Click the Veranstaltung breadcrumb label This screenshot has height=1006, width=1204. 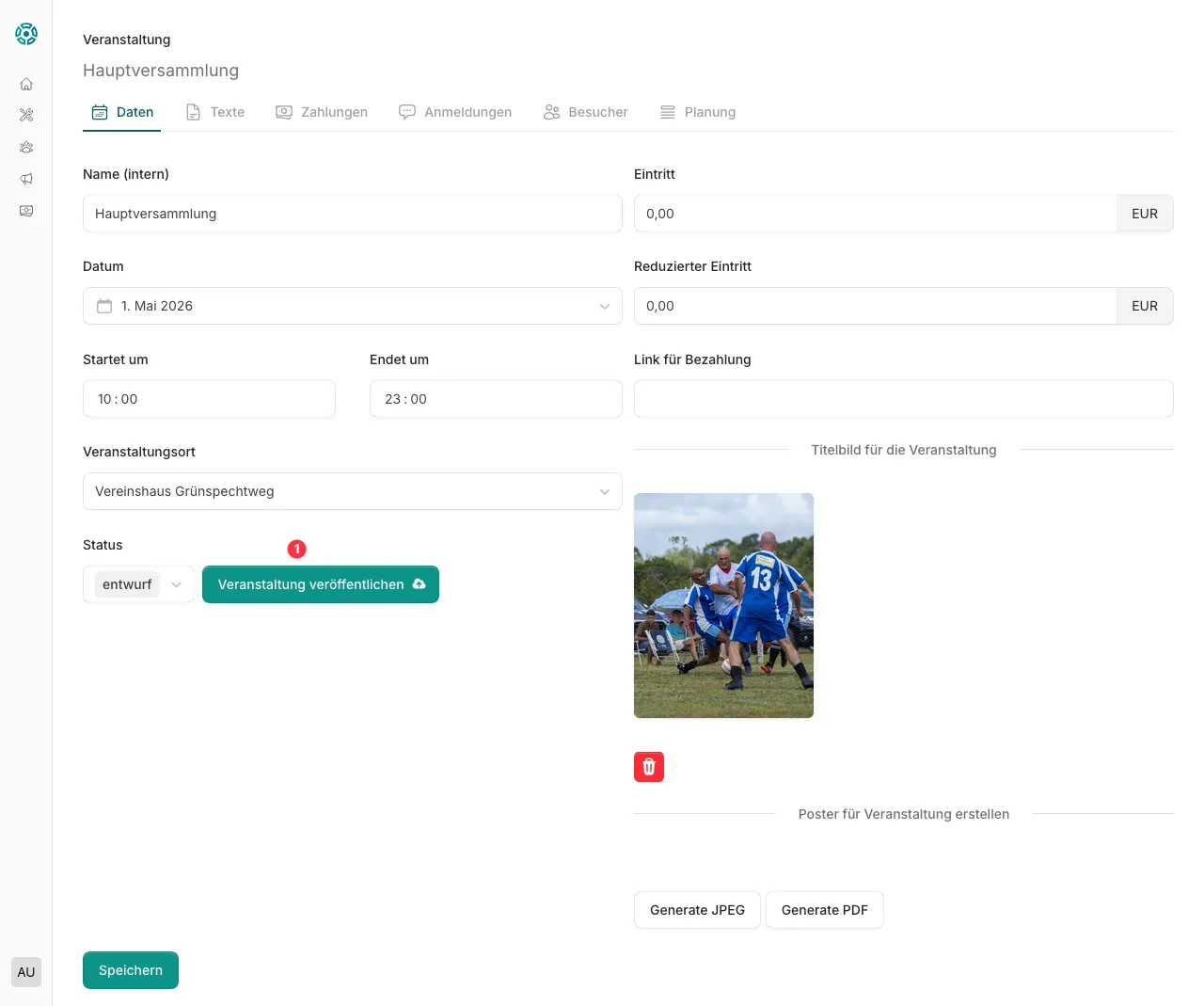coord(127,40)
